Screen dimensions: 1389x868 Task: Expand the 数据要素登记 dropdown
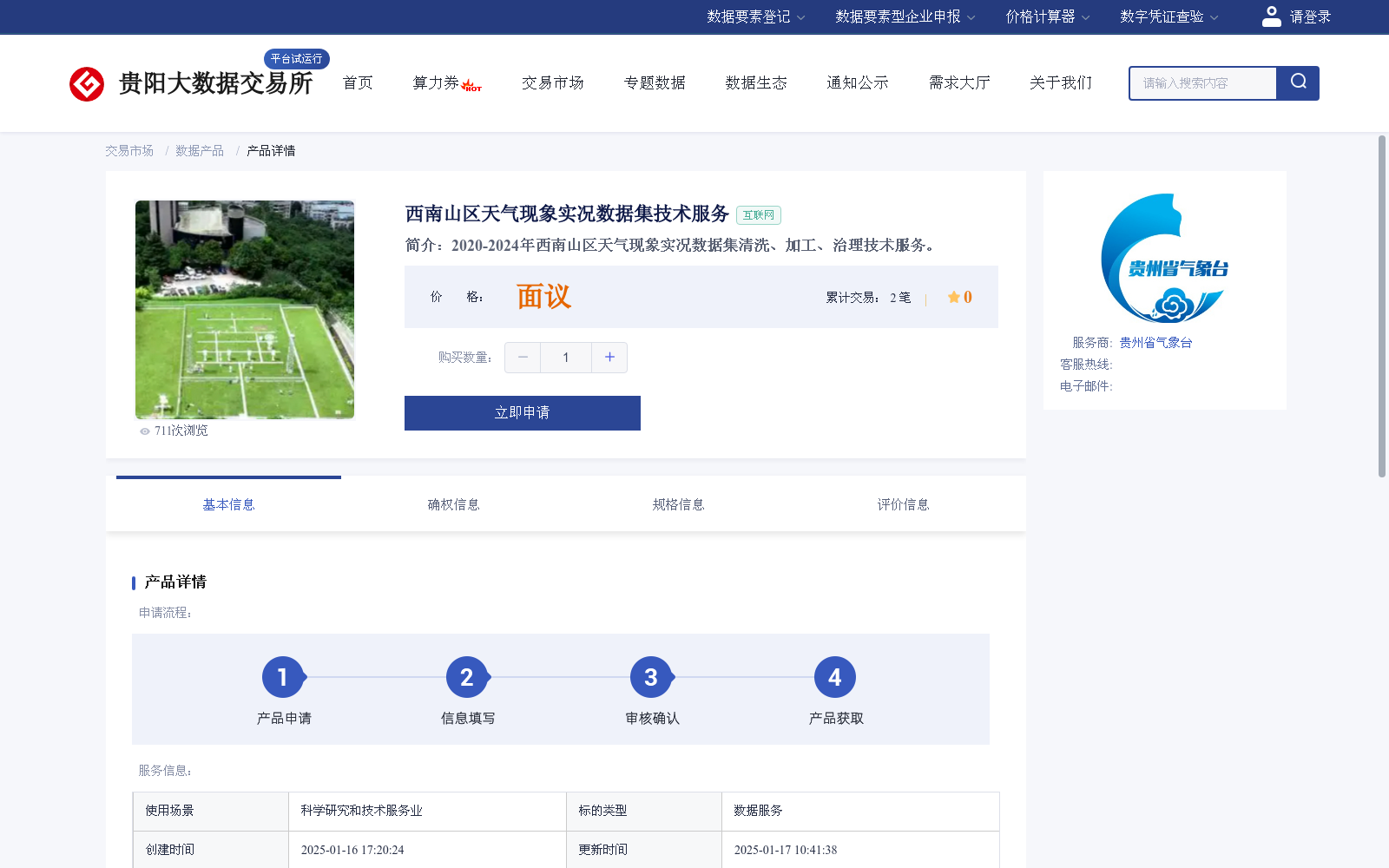pyautogui.click(x=756, y=16)
